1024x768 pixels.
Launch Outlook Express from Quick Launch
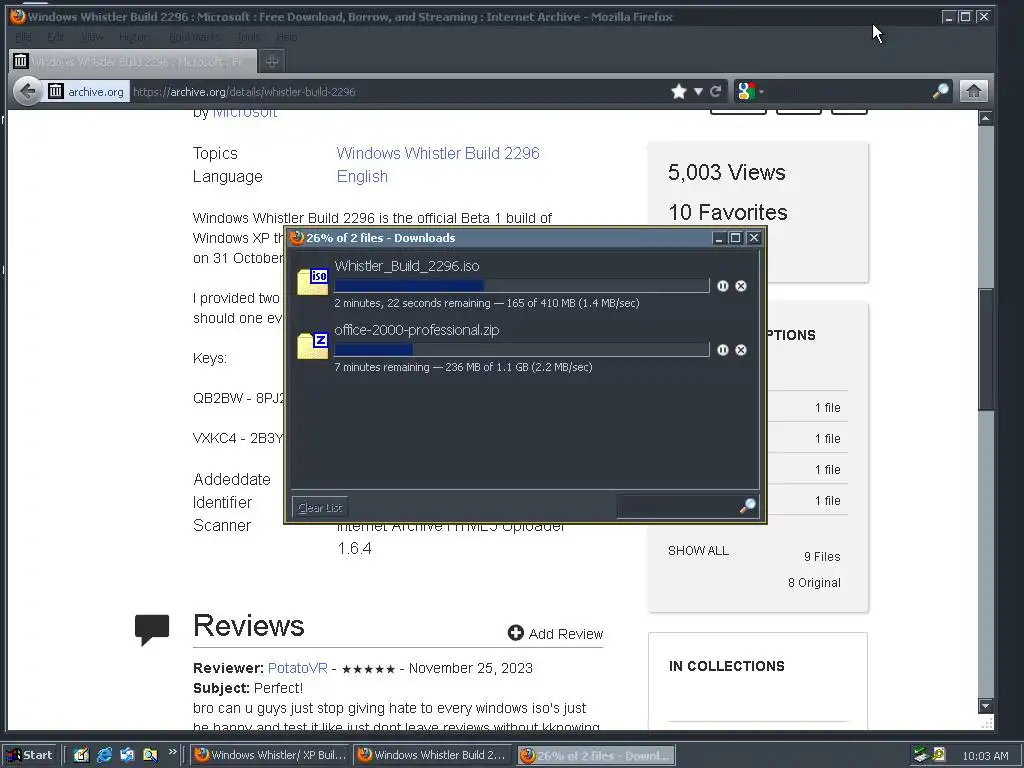127,755
